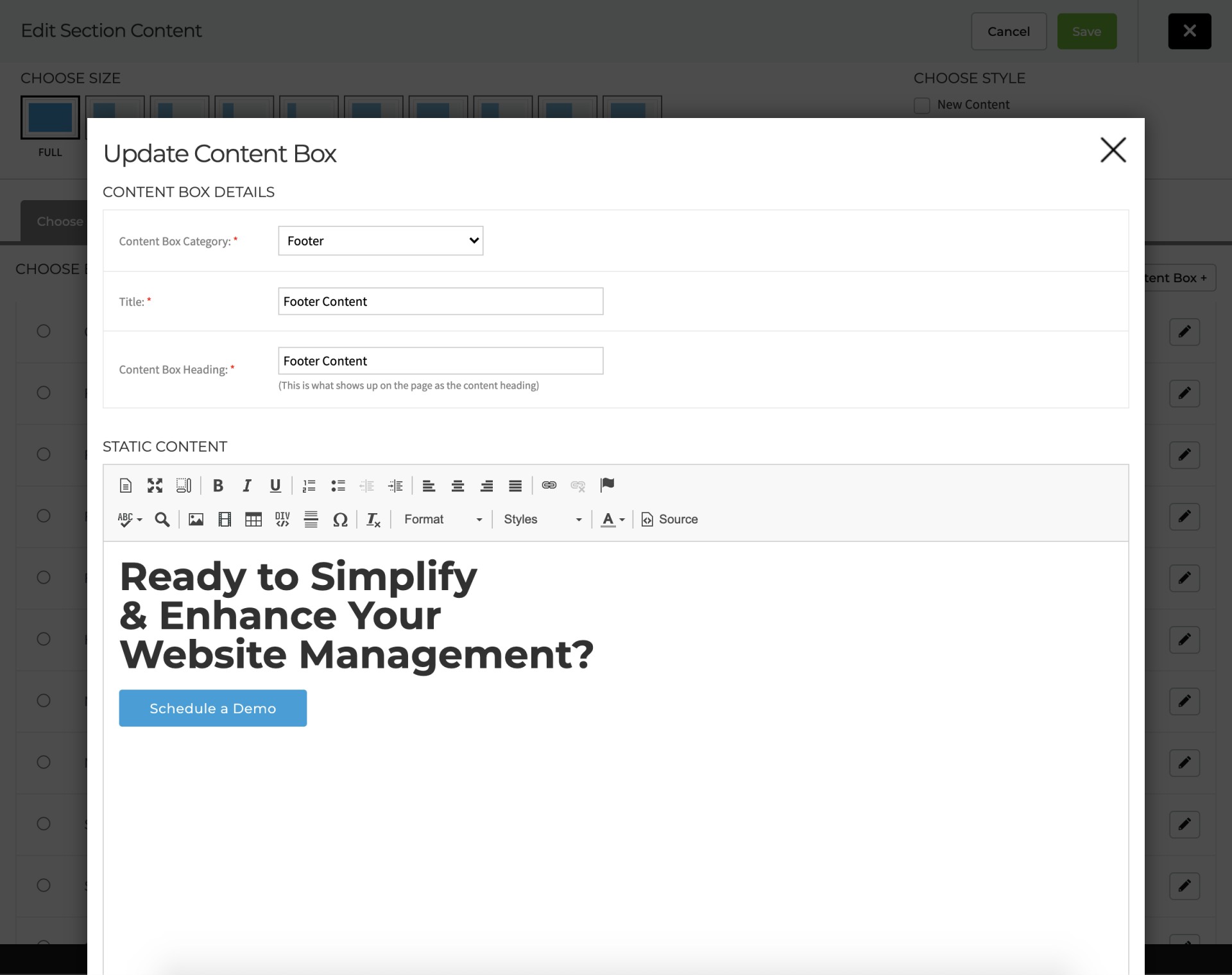This screenshot has height=975, width=1232.
Task: Insert a table into the content
Action: coord(253,520)
